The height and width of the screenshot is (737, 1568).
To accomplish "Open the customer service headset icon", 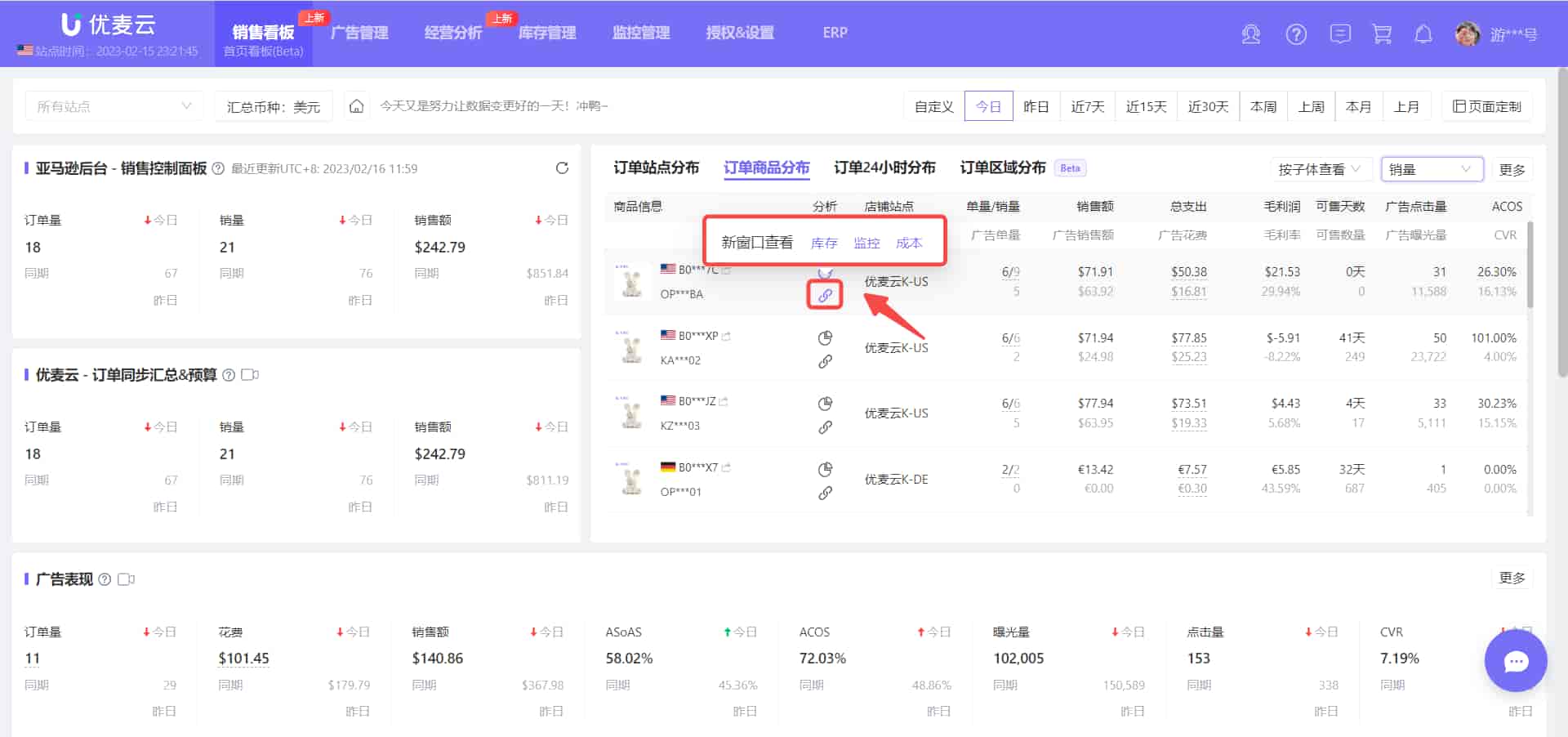I will pos(1250,34).
